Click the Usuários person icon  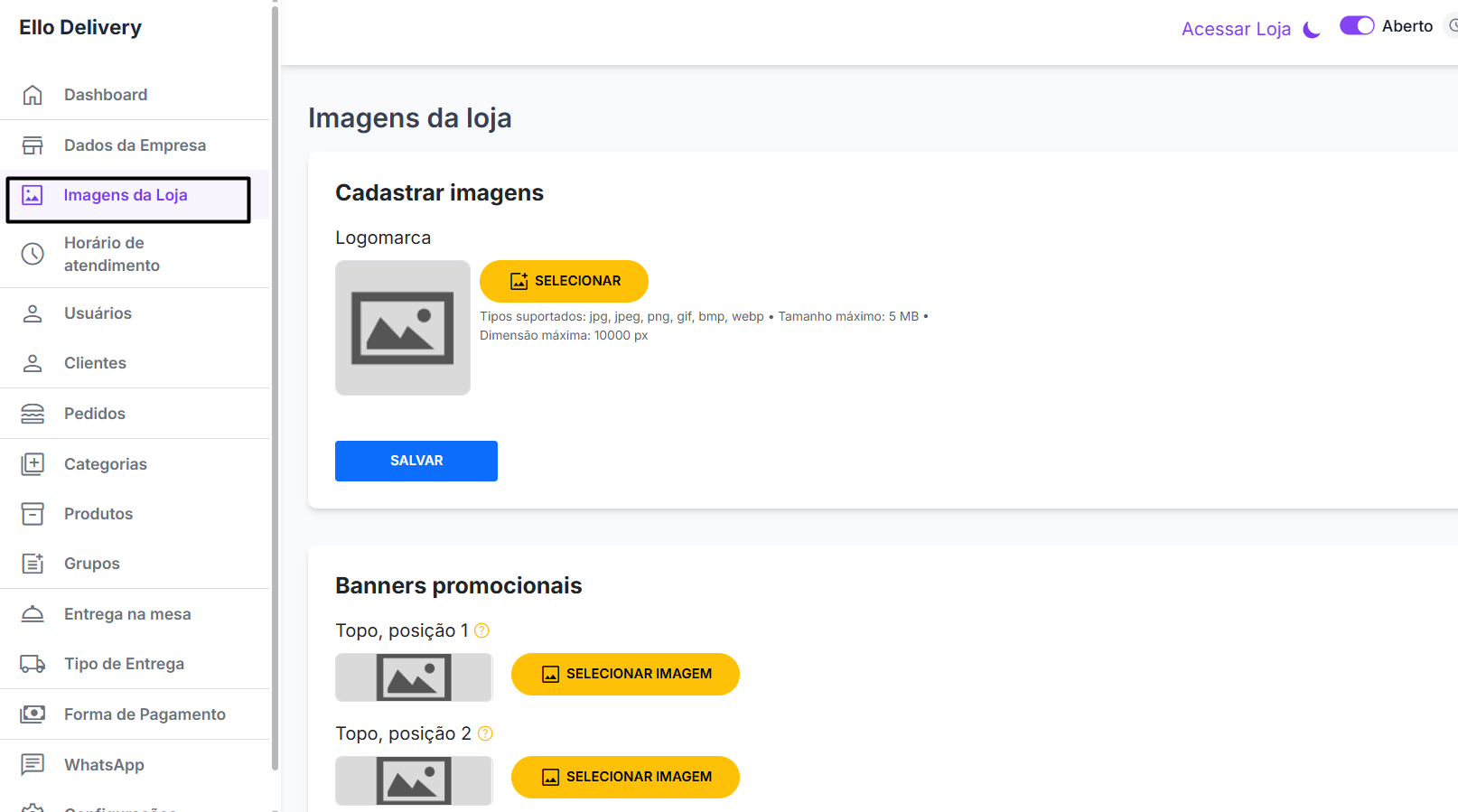pos(33,313)
